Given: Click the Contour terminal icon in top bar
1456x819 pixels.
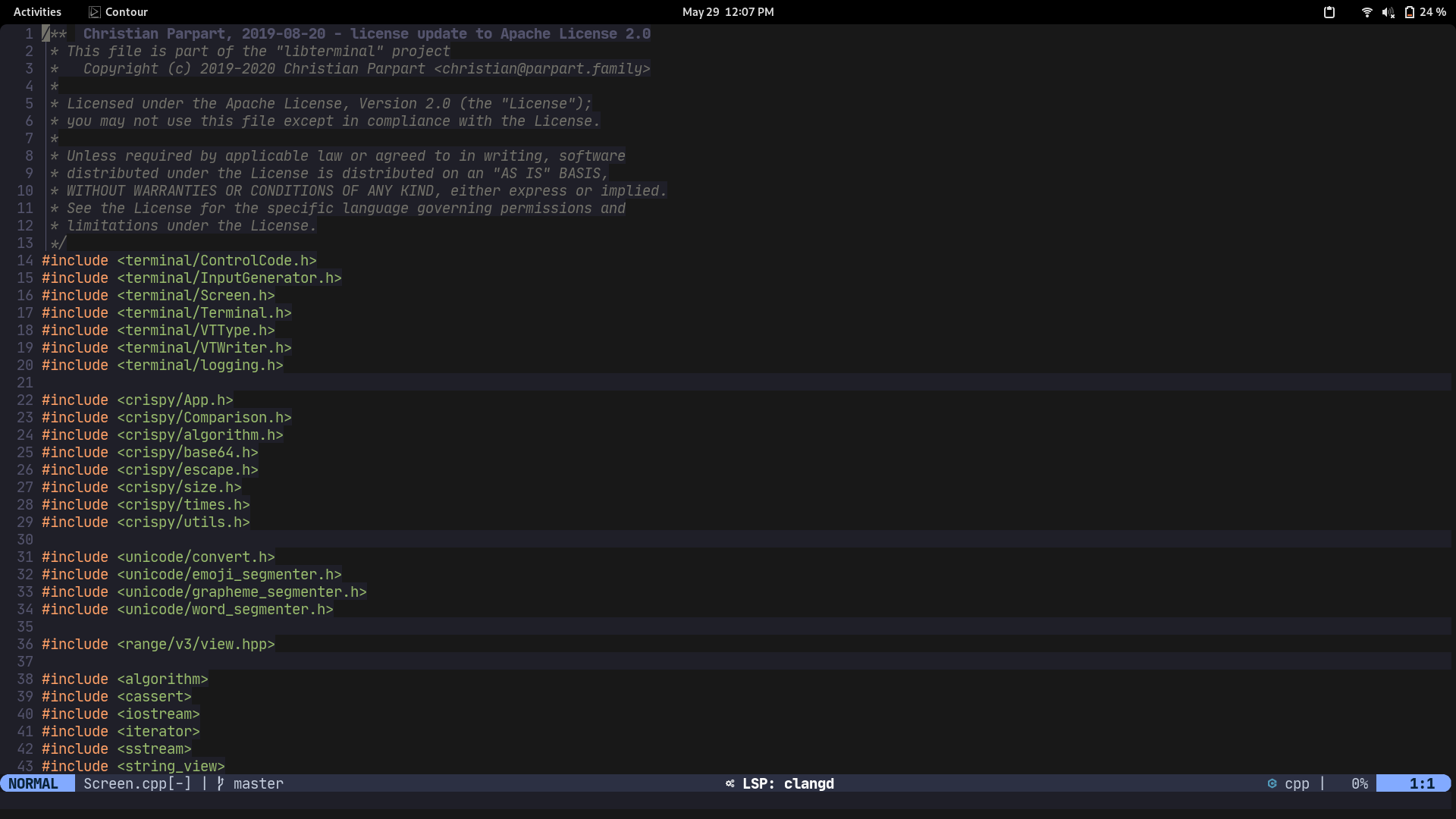Looking at the screenshot, I should [x=95, y=12].
